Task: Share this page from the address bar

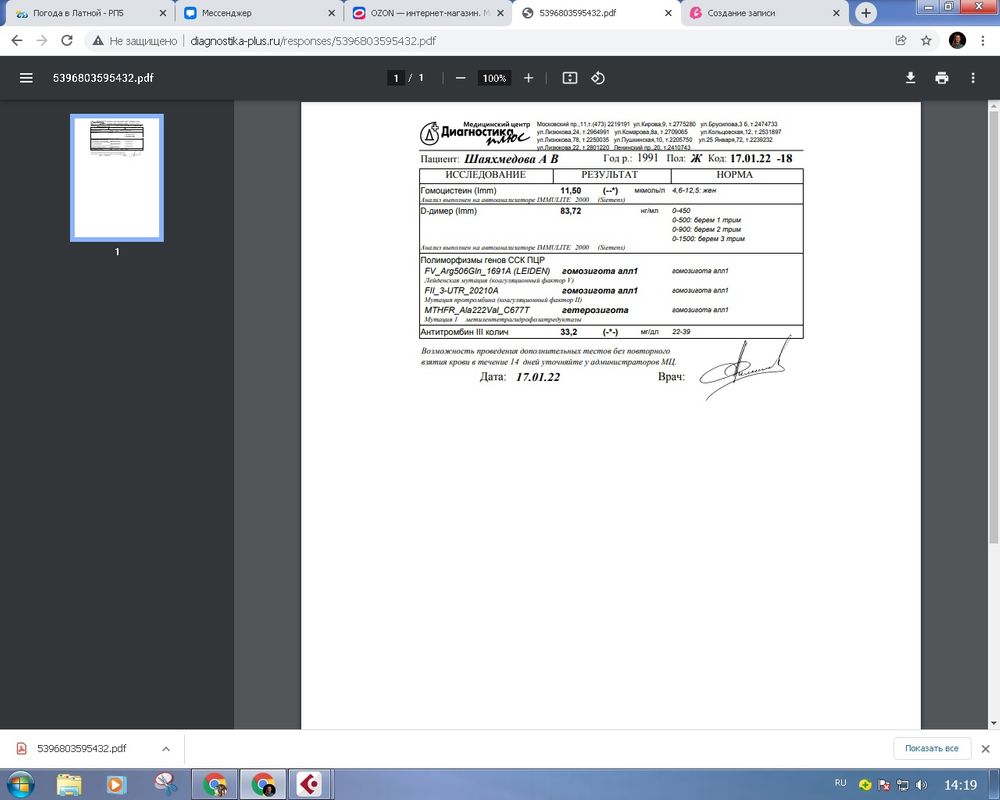Action: (x=901, y=41)
